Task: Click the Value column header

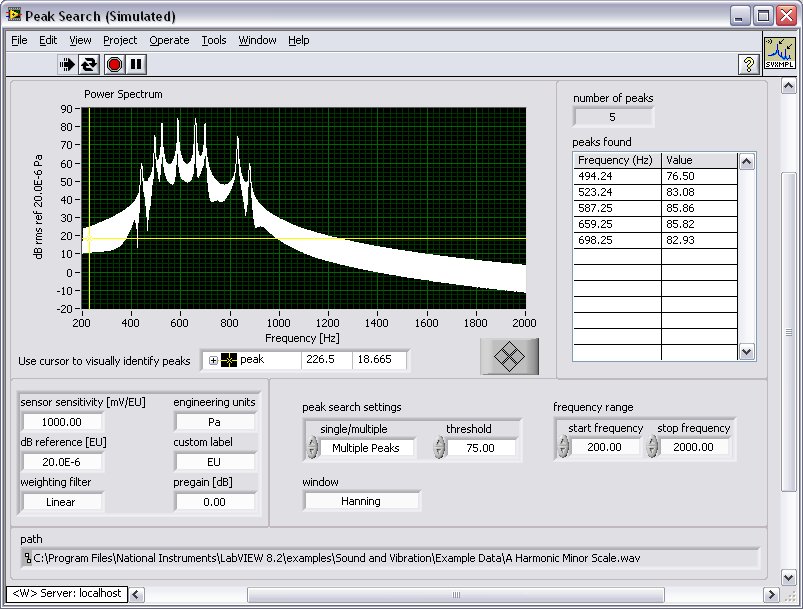Action: 700,160
